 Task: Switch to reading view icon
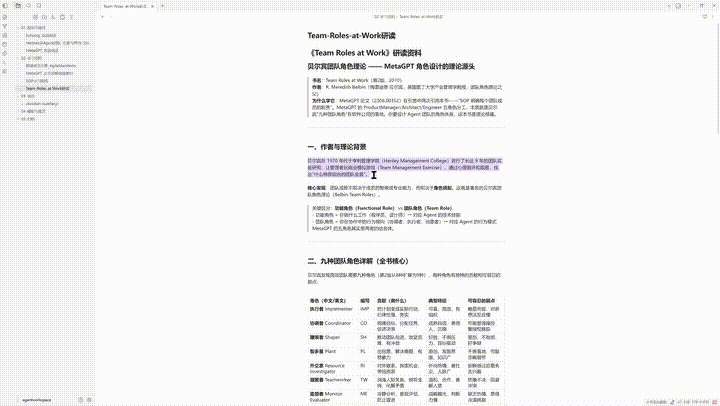pyautogui.click(x=705, y=17)
